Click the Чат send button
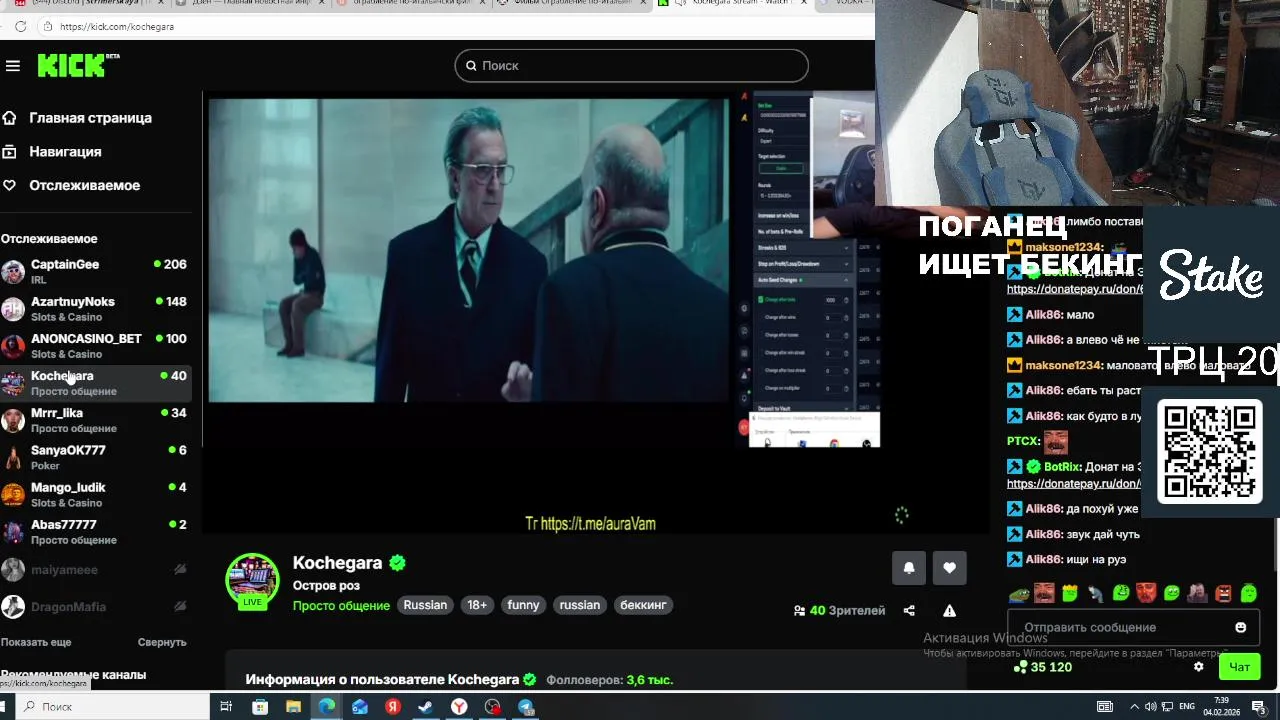Viewport: 1280px width, 720px height. [x=1239, y=667]
